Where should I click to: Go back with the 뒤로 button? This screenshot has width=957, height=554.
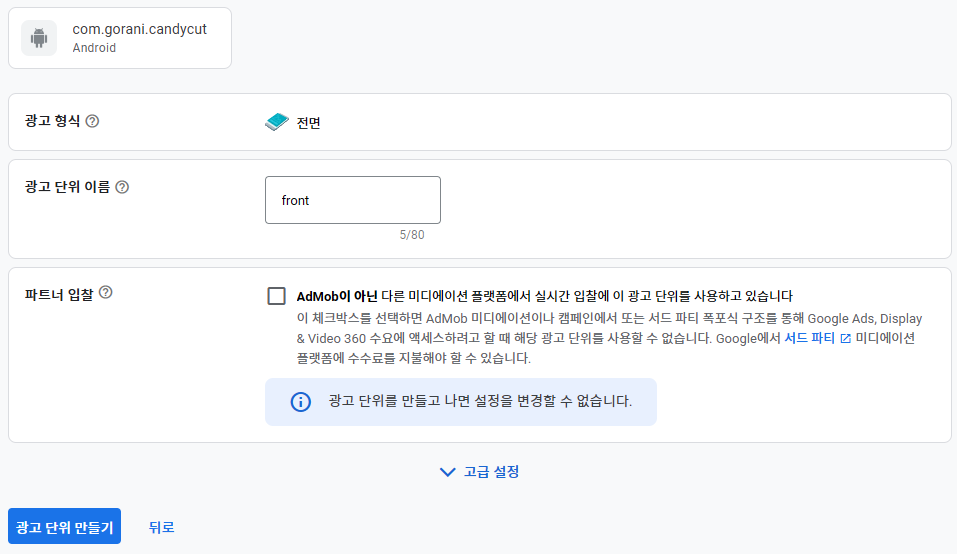tap(162, 527)
